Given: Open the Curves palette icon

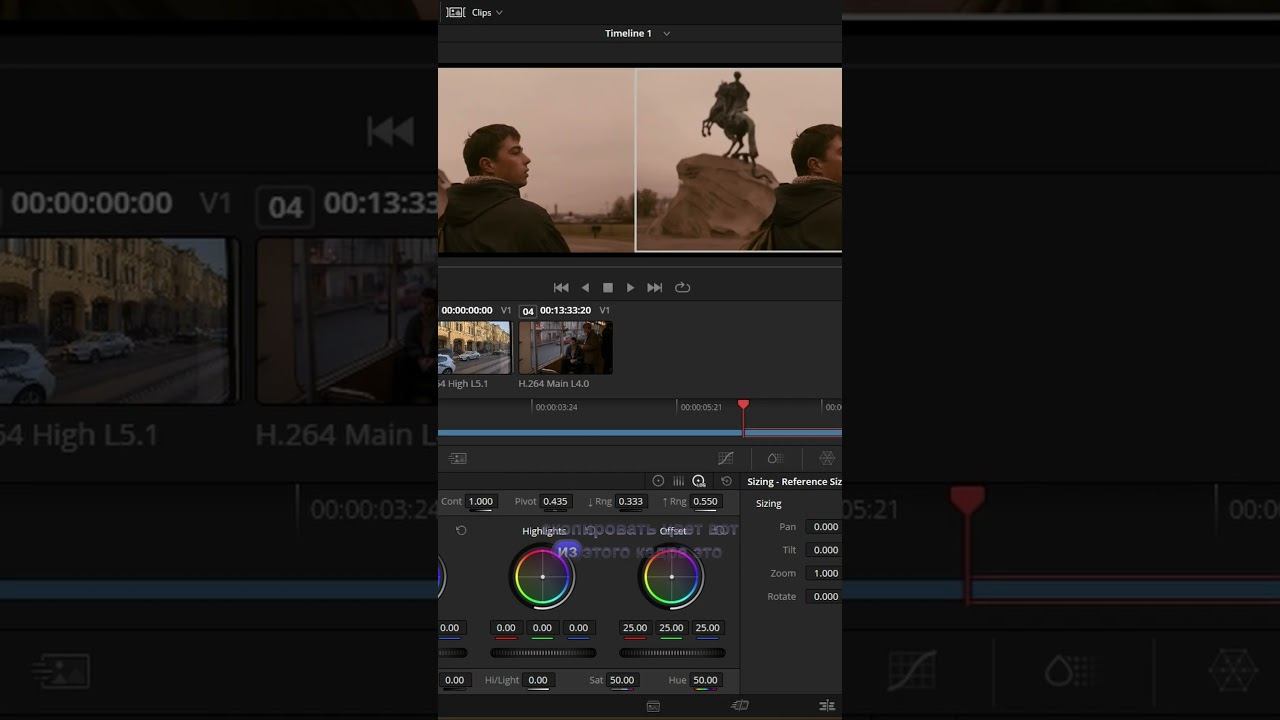Looking at the screenshot, I should [726, 458].
